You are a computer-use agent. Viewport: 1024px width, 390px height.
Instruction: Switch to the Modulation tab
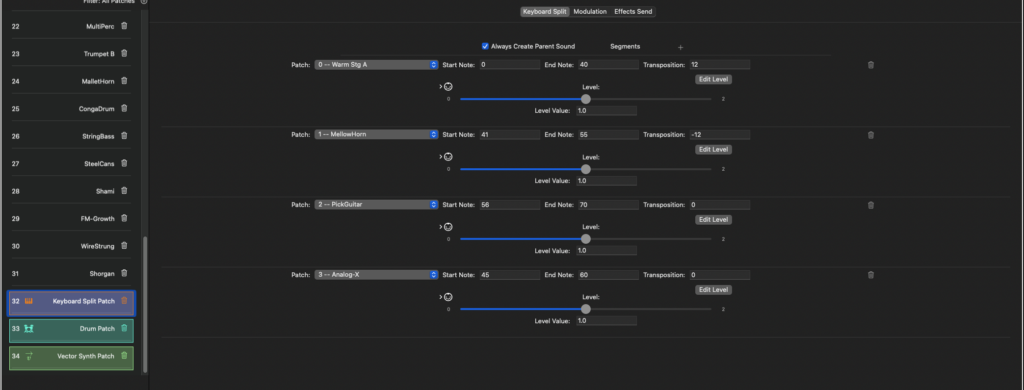(x=590, y=12)
